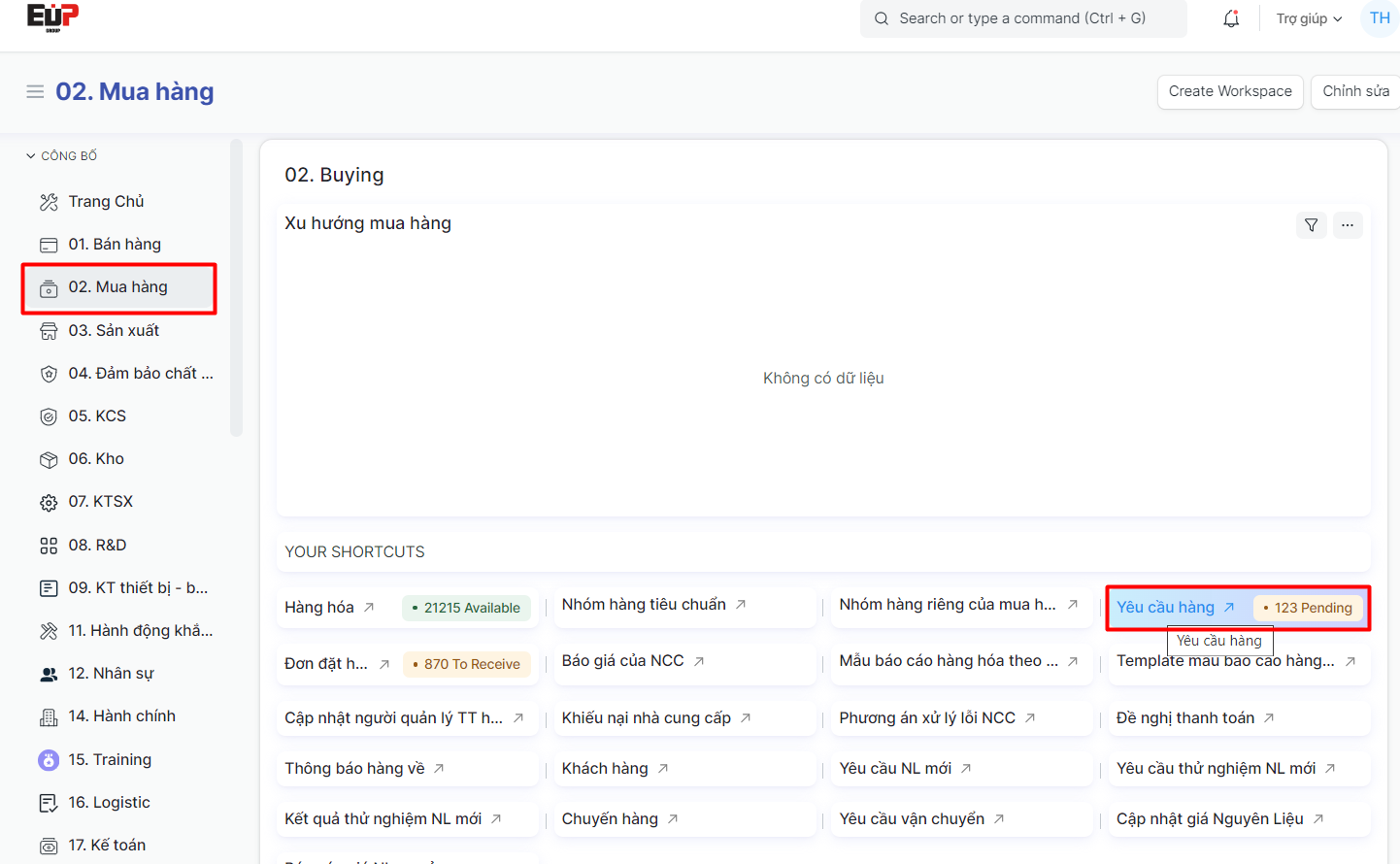Image resolution: width=1400 pixels, height=864 pixels.
Task: Expand the Trợ giúp help dropdown
Action: click(x=1308, y=18)
